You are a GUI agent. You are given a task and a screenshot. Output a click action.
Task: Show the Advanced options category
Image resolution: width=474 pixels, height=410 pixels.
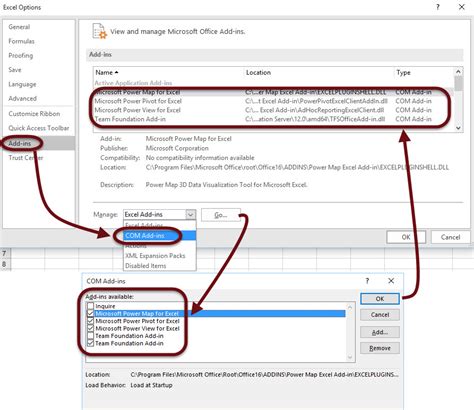(23, 99)
